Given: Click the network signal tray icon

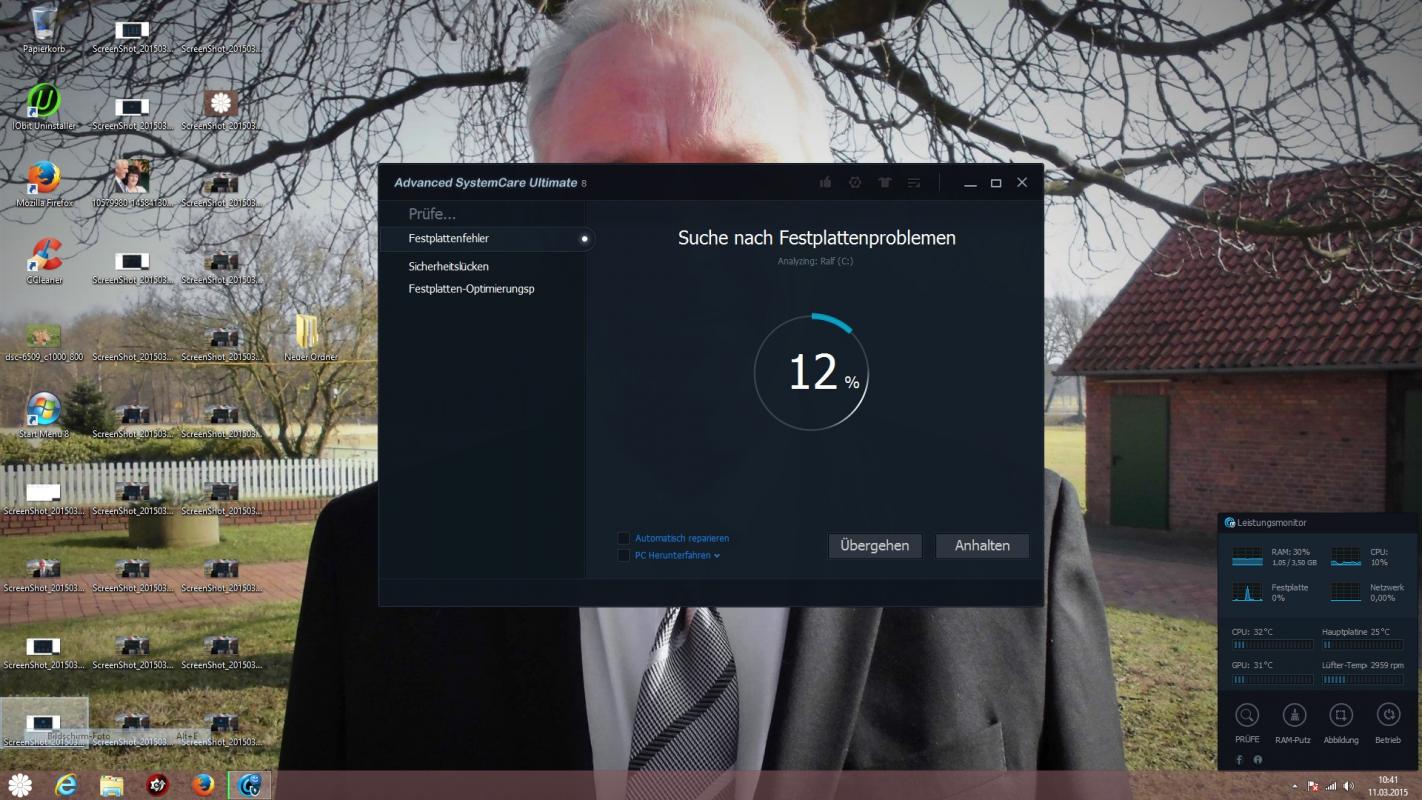Looking at the screenshot, I should pos(1331,786).
